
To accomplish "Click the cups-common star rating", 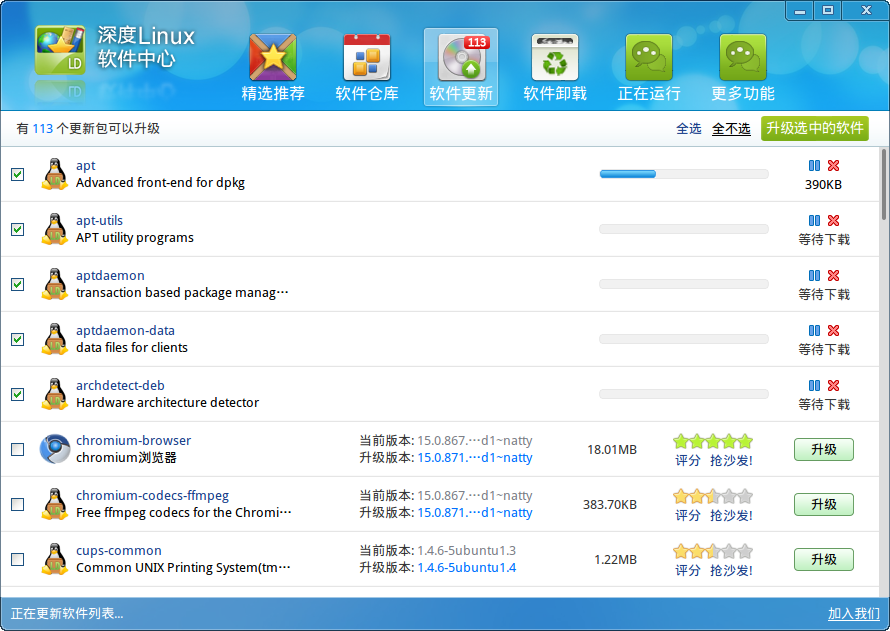I will point(713,552).
